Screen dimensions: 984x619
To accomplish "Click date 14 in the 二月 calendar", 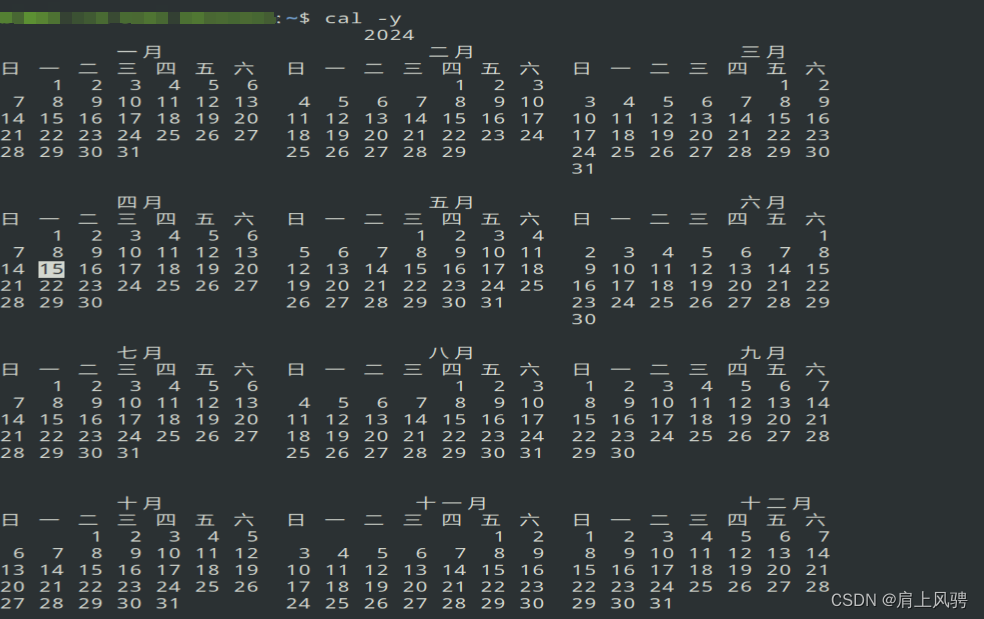I will tap(415, 119).
